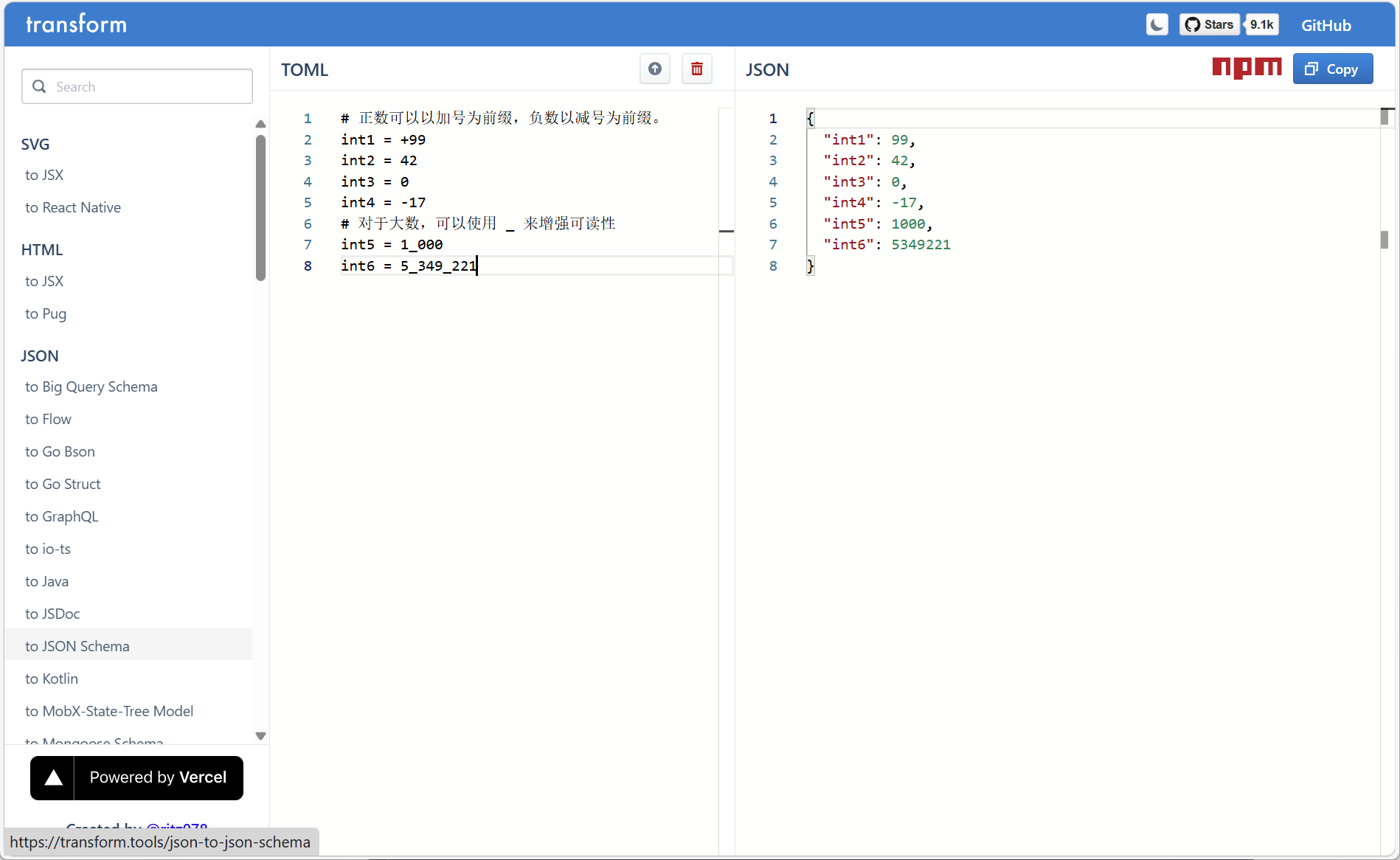Image resolution: width=1400 pixels, height=860 pixels.
Task: Click the npm logo
Action: pos(1247,68)
